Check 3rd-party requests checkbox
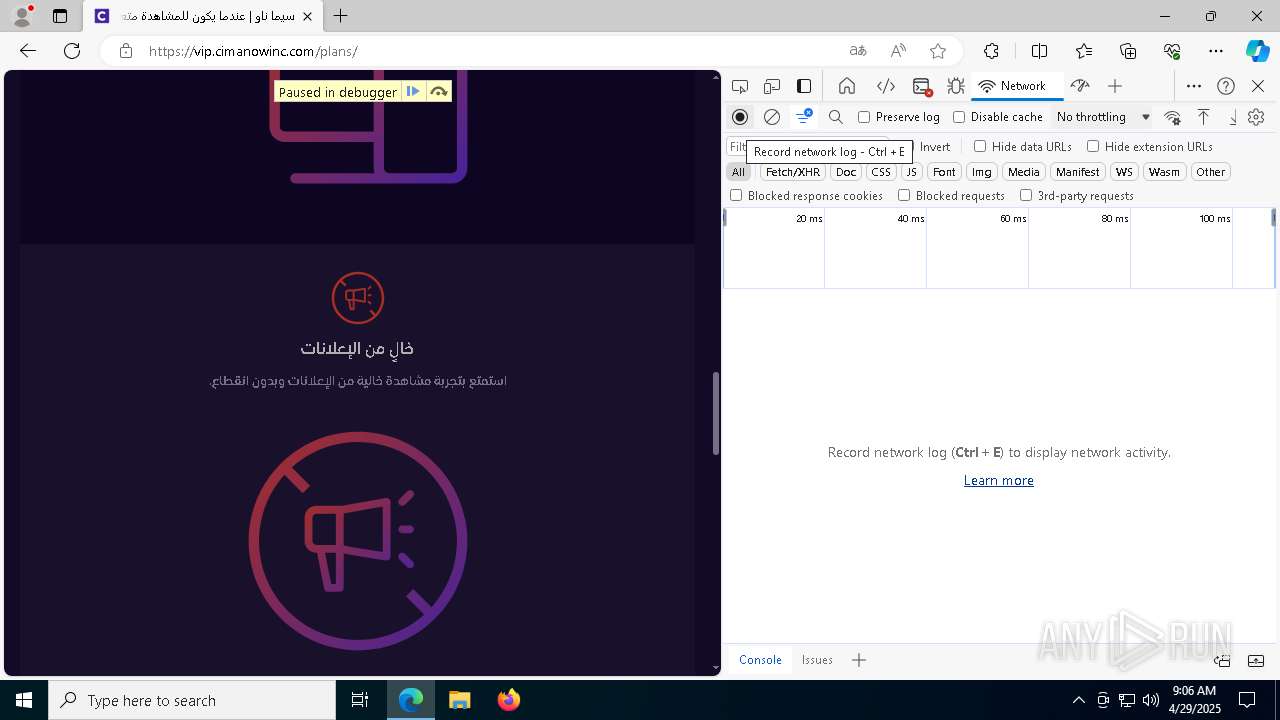The image size is (1280, 720). [1076, 196]
